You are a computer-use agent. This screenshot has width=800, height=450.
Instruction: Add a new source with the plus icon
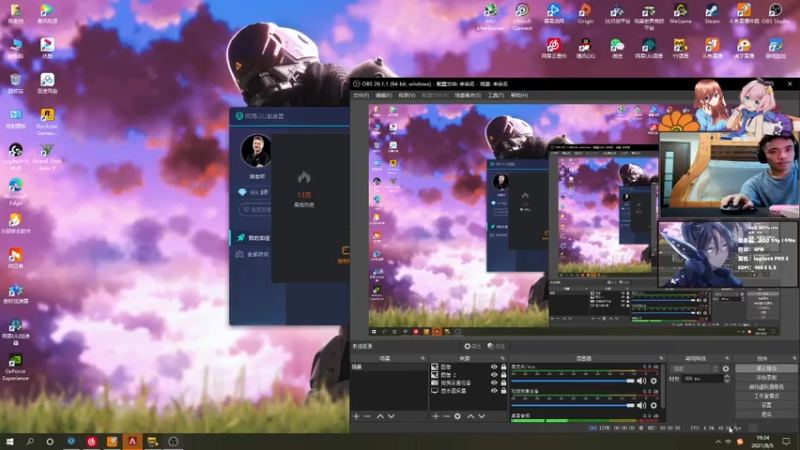point(436,416)
